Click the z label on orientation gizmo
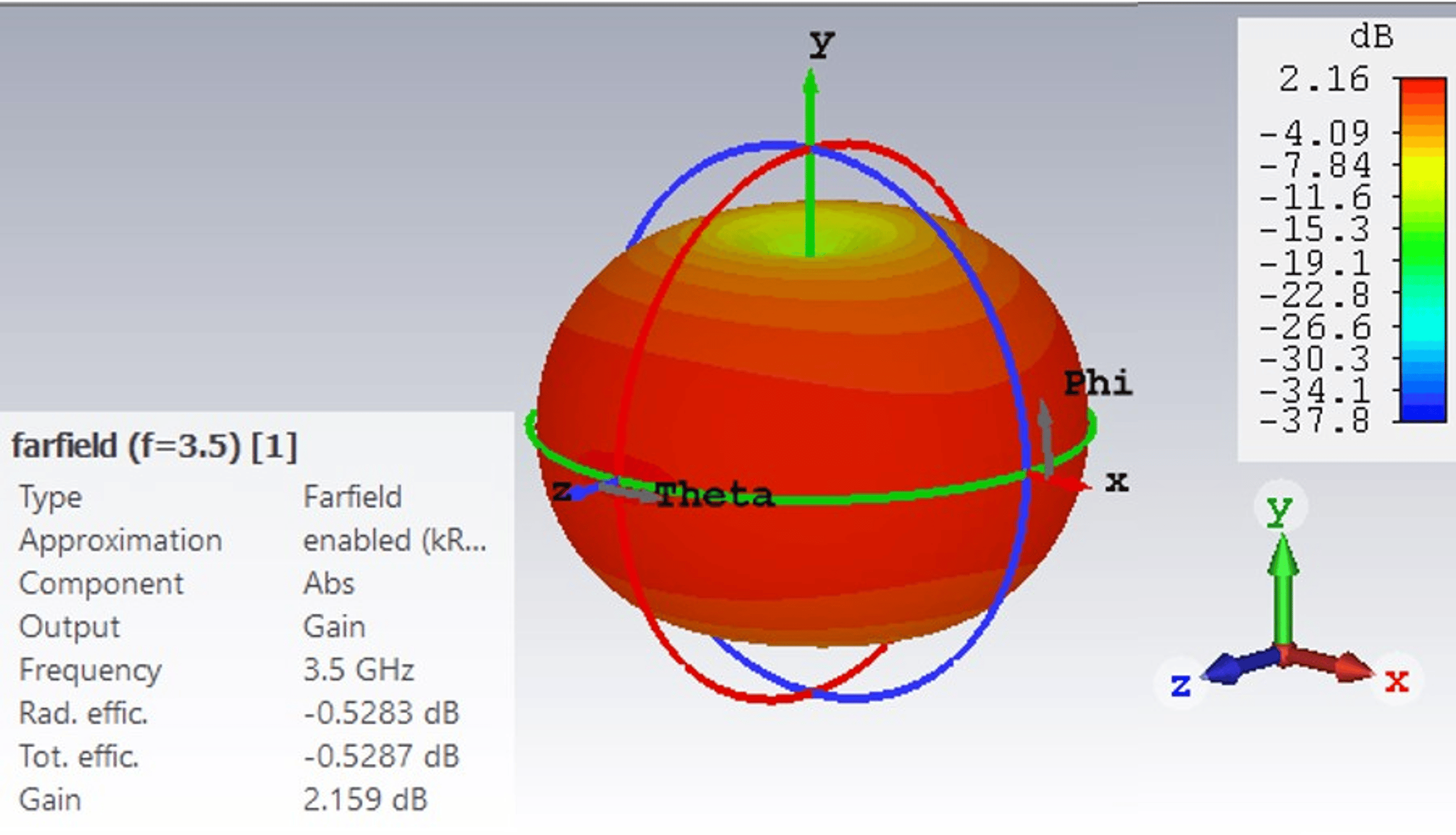Image resolution: width=1456 pixels, height=835 pixels. pos(1181,685)
